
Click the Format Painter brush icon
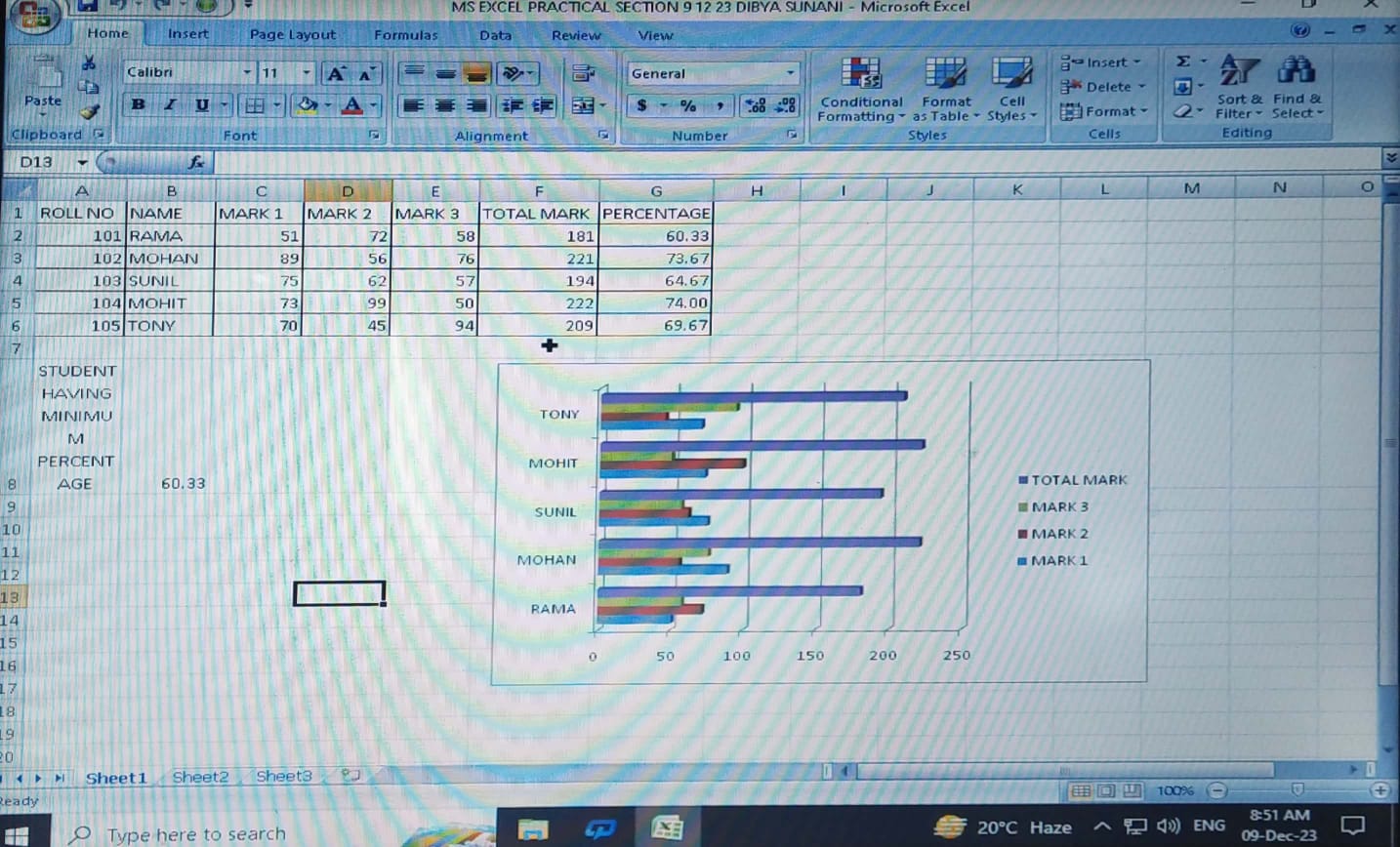click(90, 112)
